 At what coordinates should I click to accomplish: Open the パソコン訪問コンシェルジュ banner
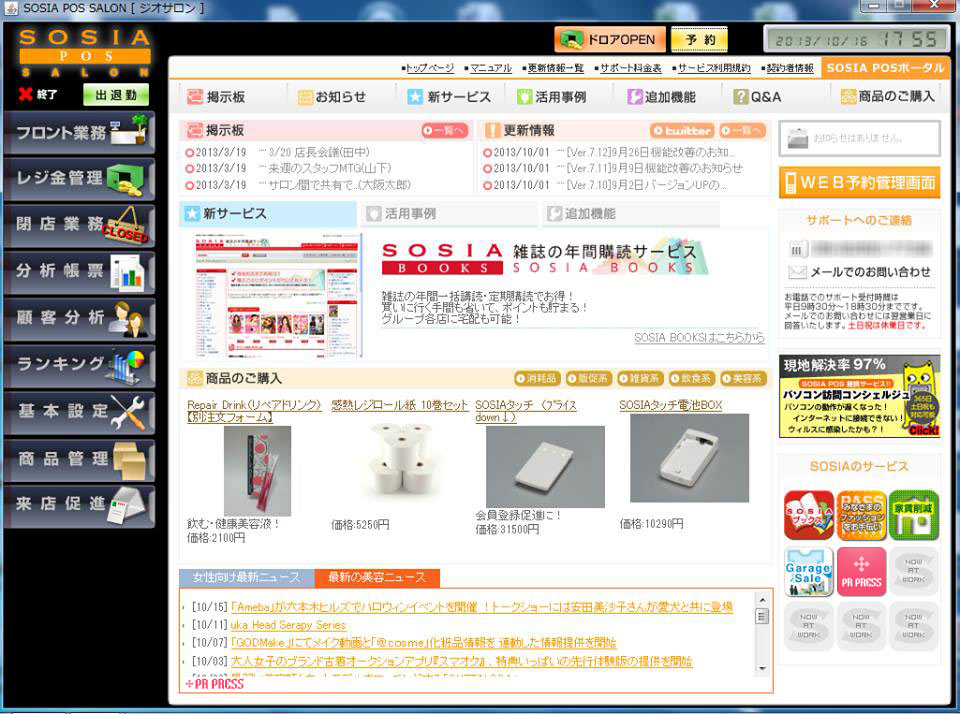tap(860, 396)
